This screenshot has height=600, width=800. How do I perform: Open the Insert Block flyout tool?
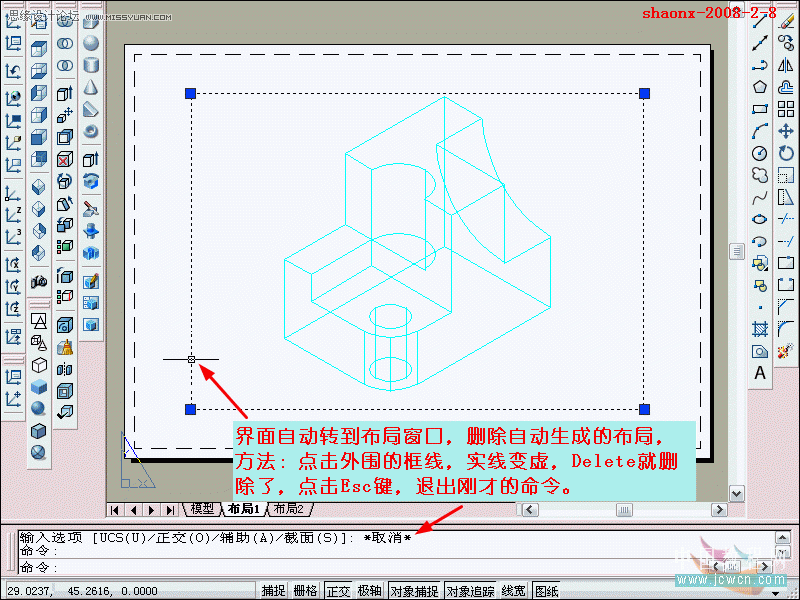[x=760, y=263]
